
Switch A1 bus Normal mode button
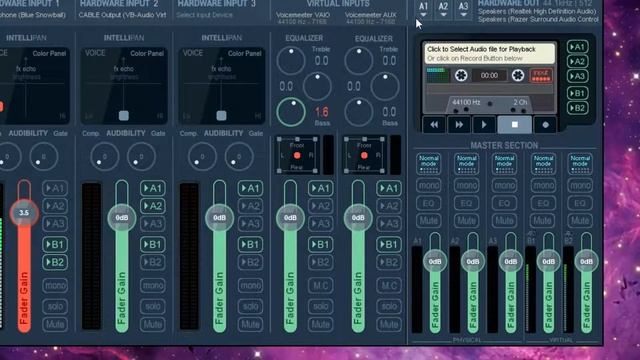point(429,164)
